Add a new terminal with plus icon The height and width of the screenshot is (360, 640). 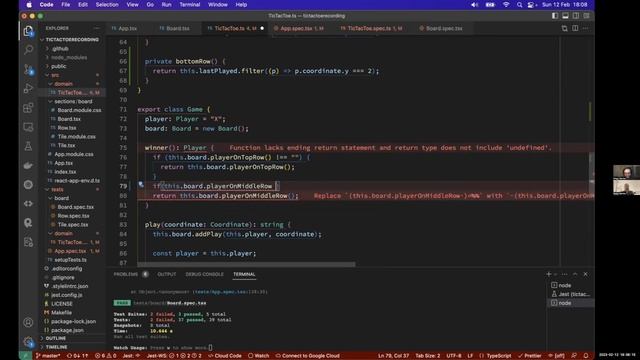tap(549, 274)
